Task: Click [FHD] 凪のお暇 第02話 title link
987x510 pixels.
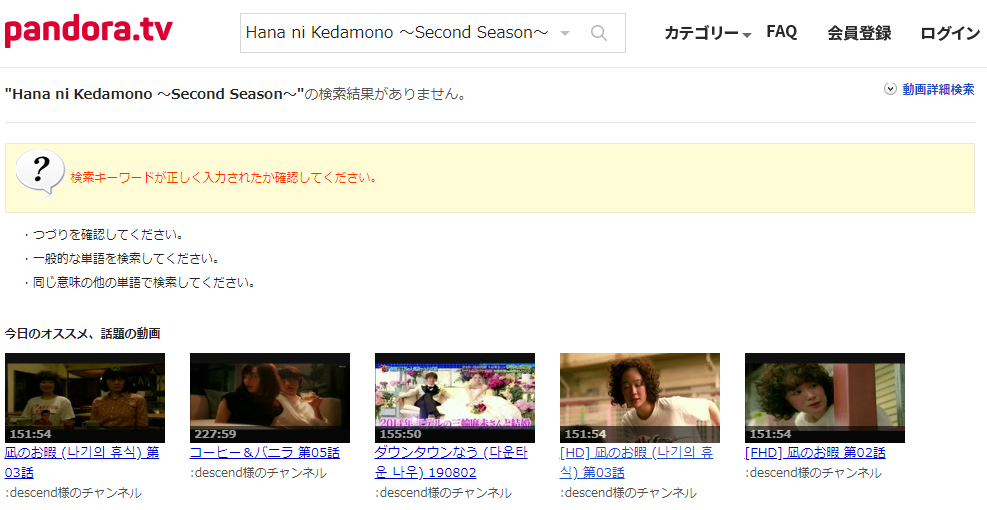Action: coord(815,453)
